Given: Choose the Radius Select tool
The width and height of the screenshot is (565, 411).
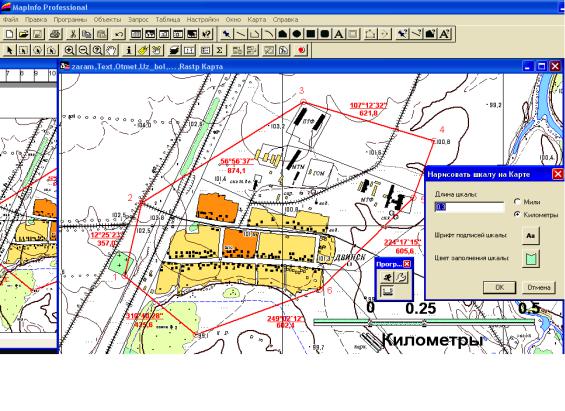Looking at the screenshot, I should click(x=38, y=50).
